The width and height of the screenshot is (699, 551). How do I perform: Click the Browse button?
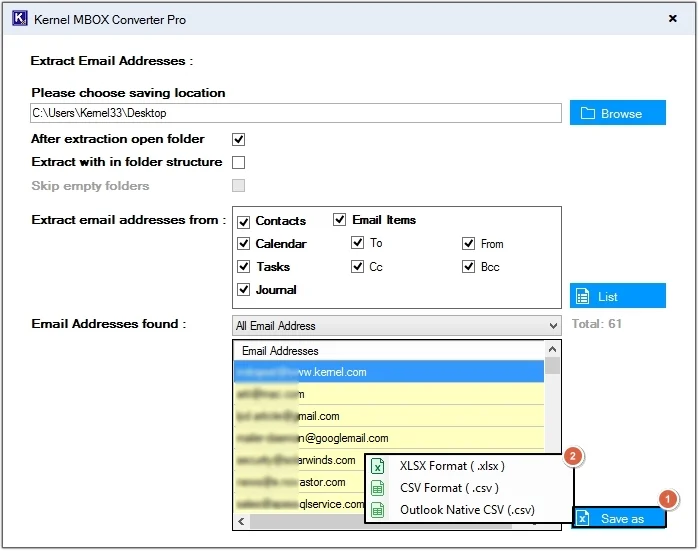(x=617, y=113)
